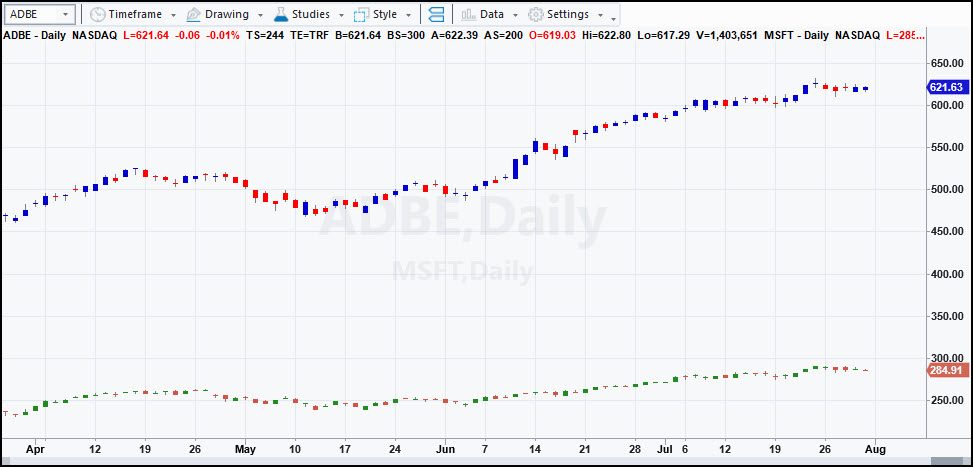Click the 300.00 price axis label
The image size is (973, 467).
[x=946, y=358]
